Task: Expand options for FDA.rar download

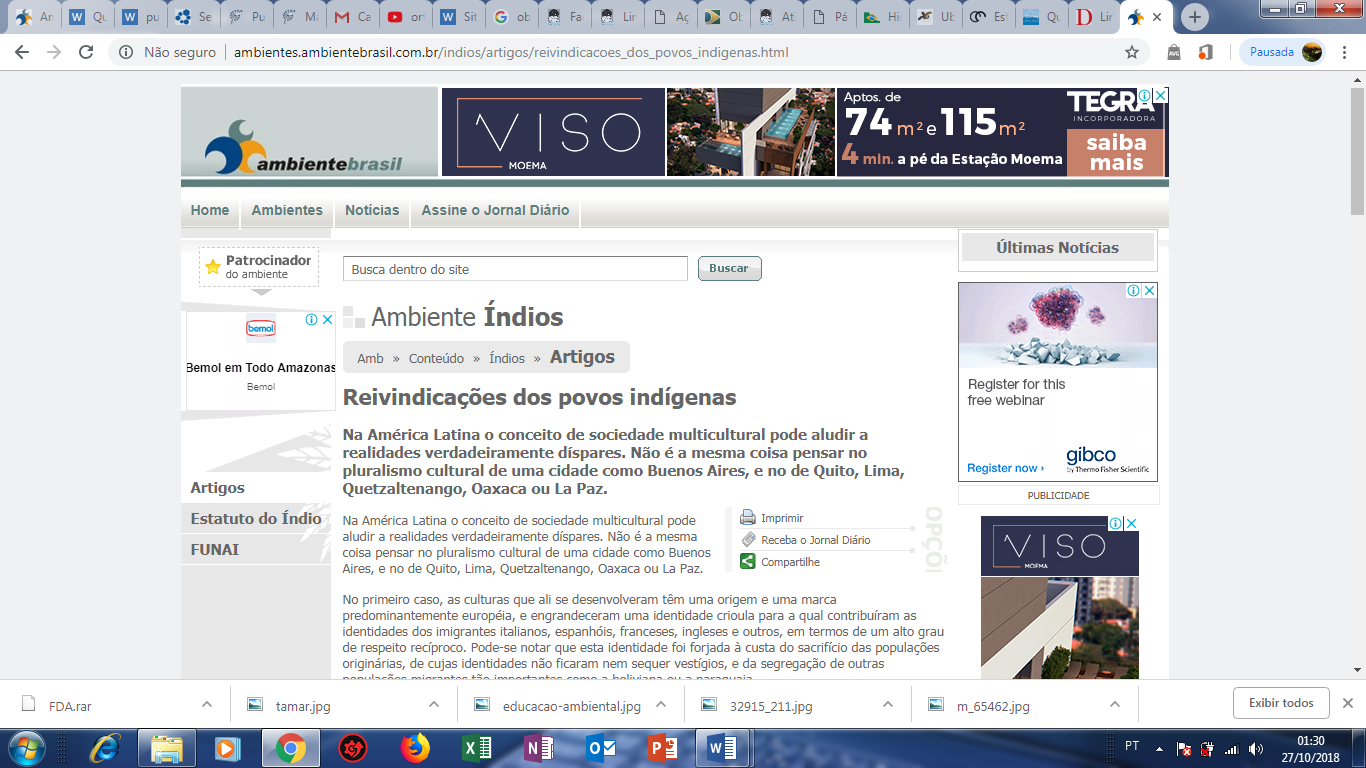Action: click(207, 705)
